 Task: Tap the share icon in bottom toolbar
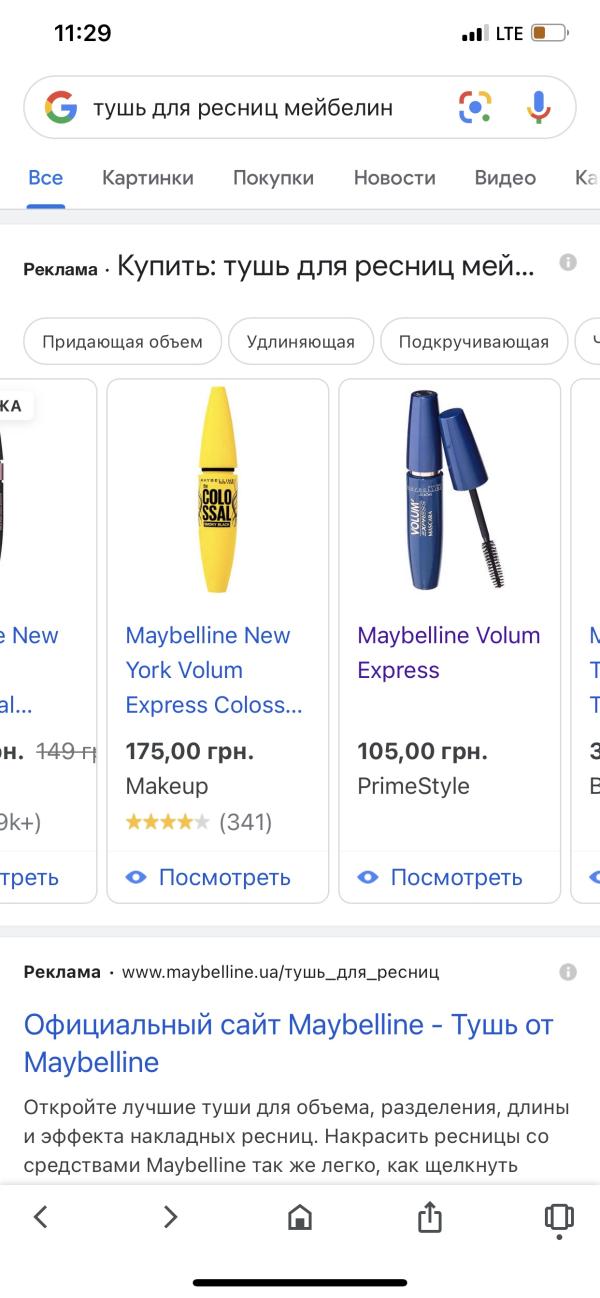coord(429,1216)
